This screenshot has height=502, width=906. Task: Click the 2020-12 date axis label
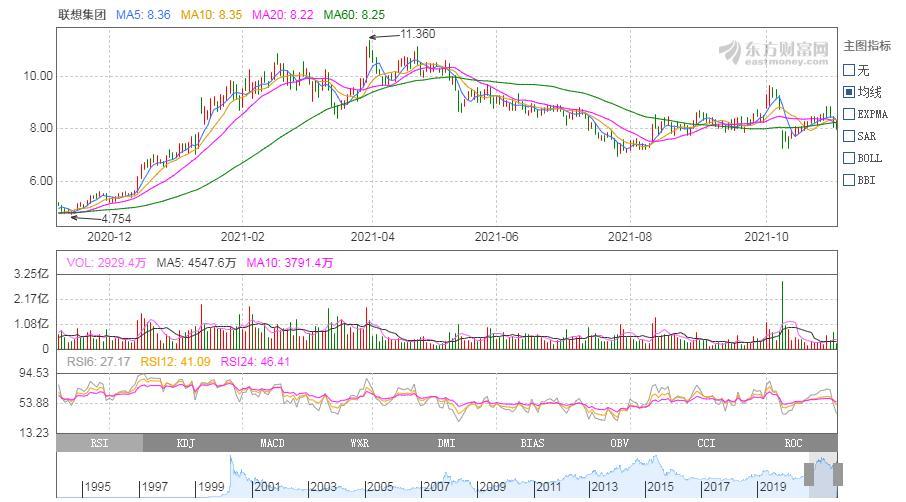[109, 236]
